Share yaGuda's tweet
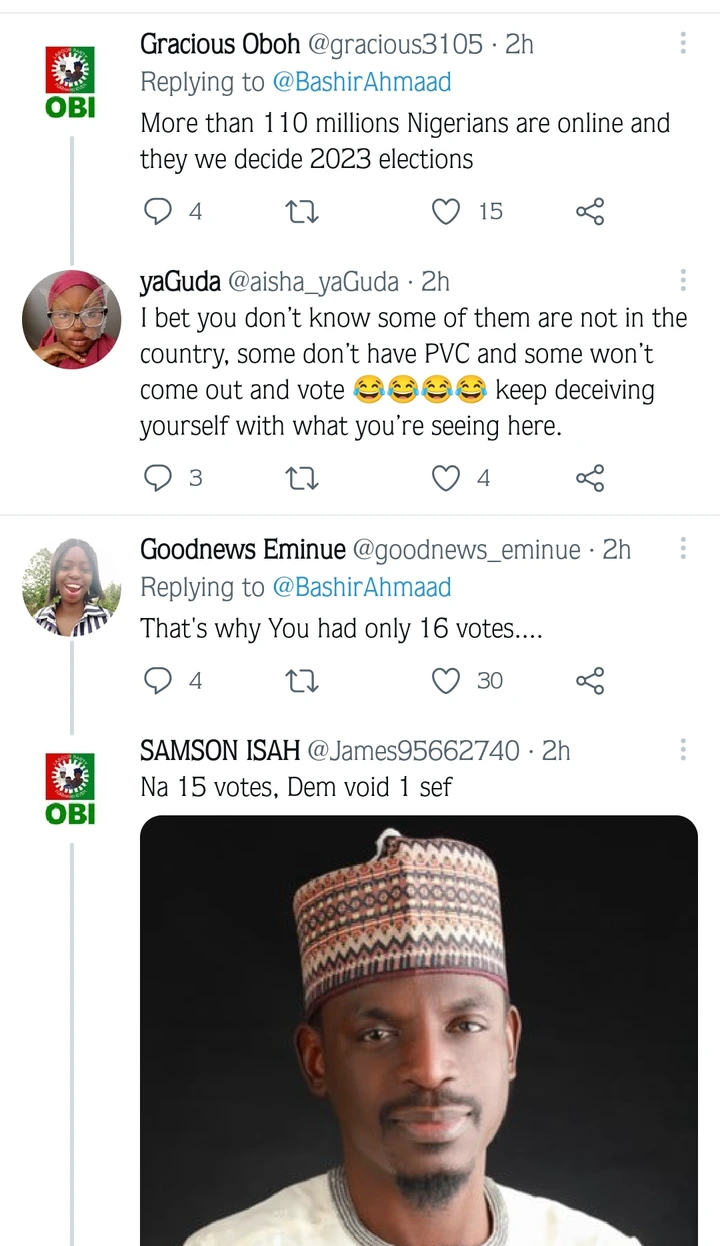This screenshot has height=1246, width=720. coord(590,479)
